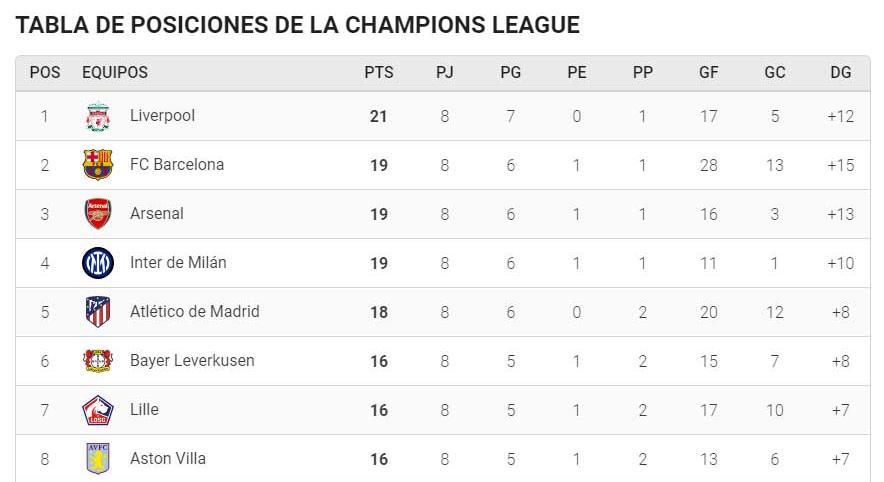Click the Arsenal club badge
This screenshot has height=482, width=884.
[98, 214]
